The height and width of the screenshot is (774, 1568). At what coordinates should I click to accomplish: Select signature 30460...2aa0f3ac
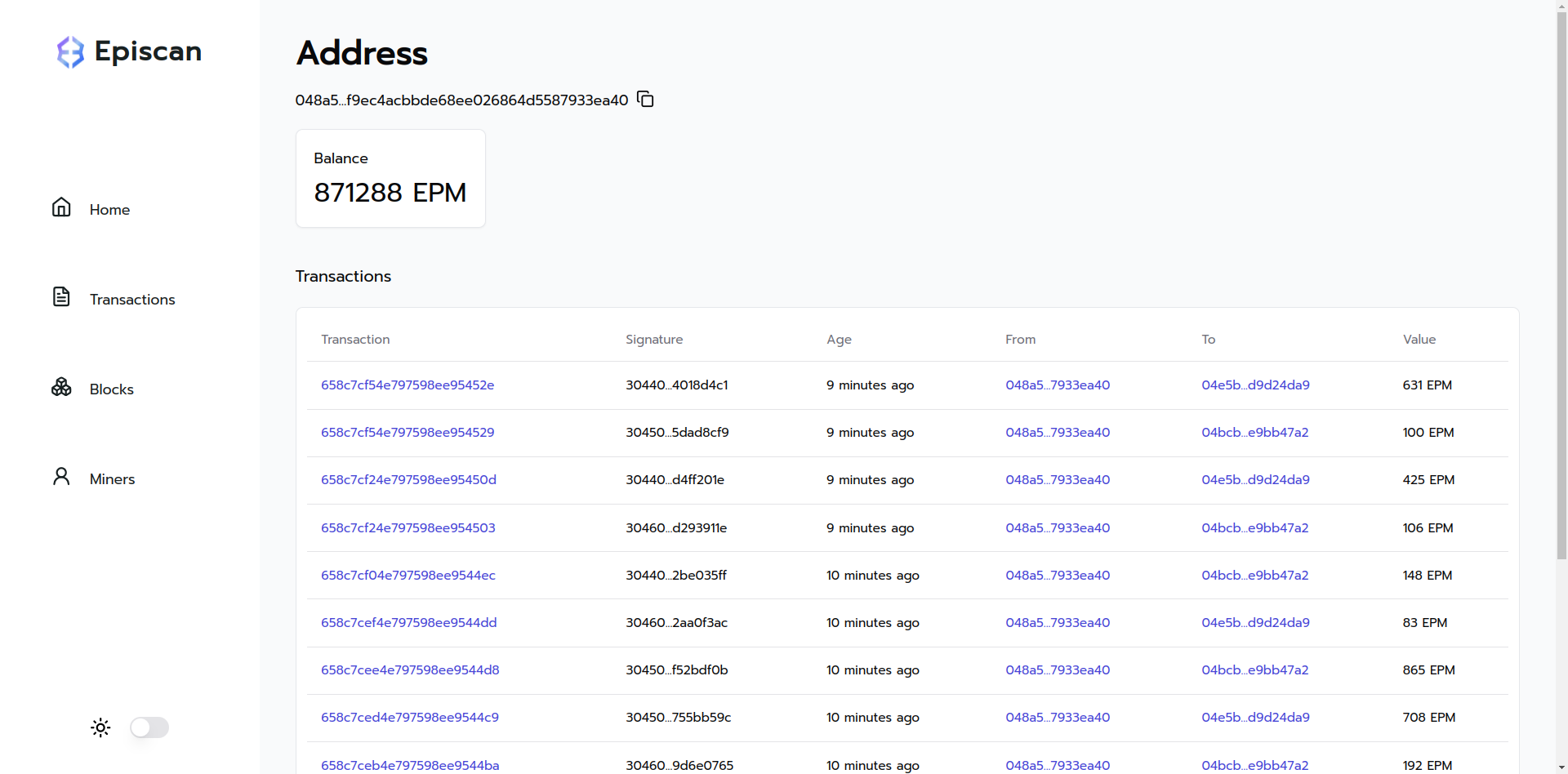click(x=676, y=623)
